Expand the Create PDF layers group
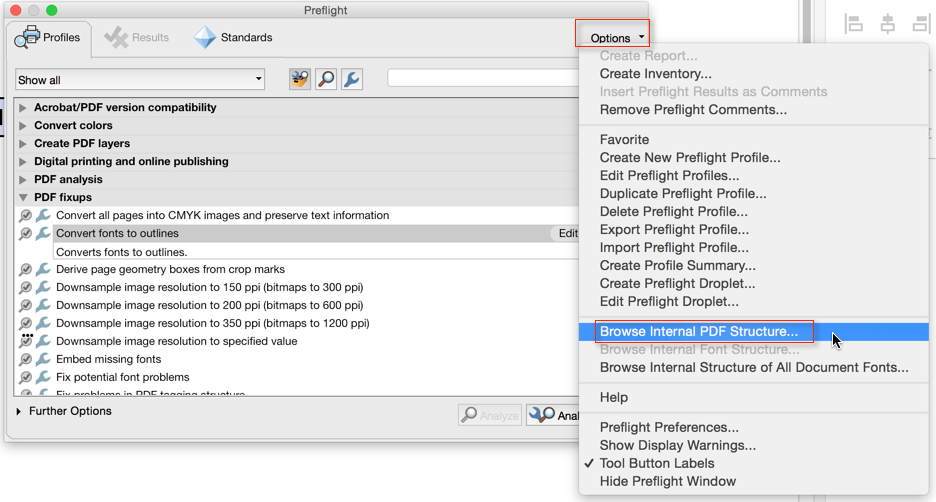Image resolution: width=936 pixels, height=502 pixels. point(23,144)
